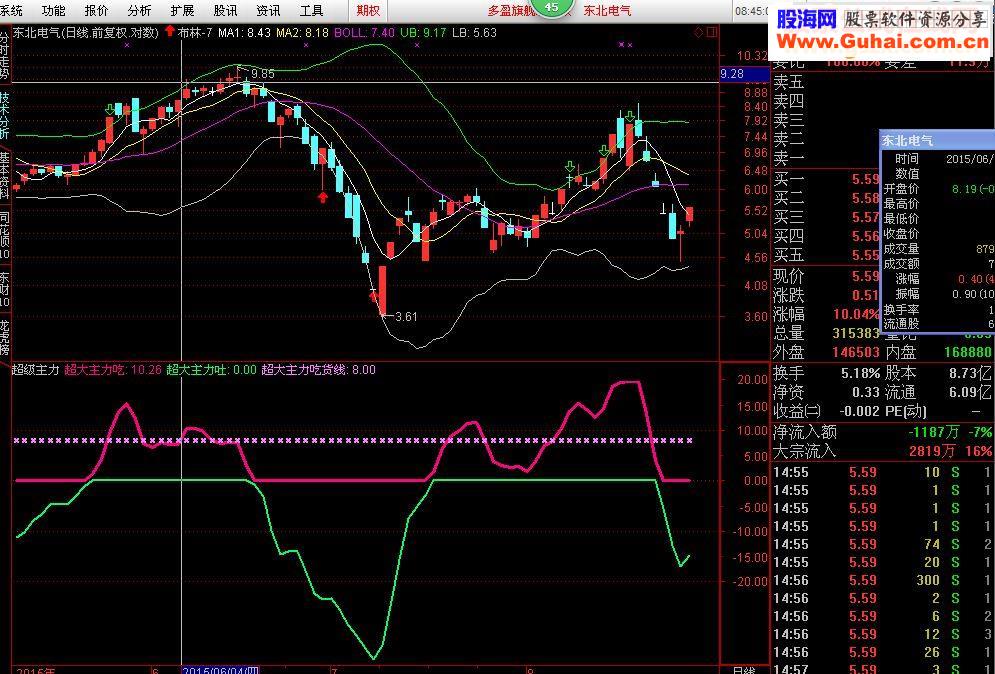Click the MA2: 8.18 label
This screenshot has width=995, height=674.
(x=302, y=32)
